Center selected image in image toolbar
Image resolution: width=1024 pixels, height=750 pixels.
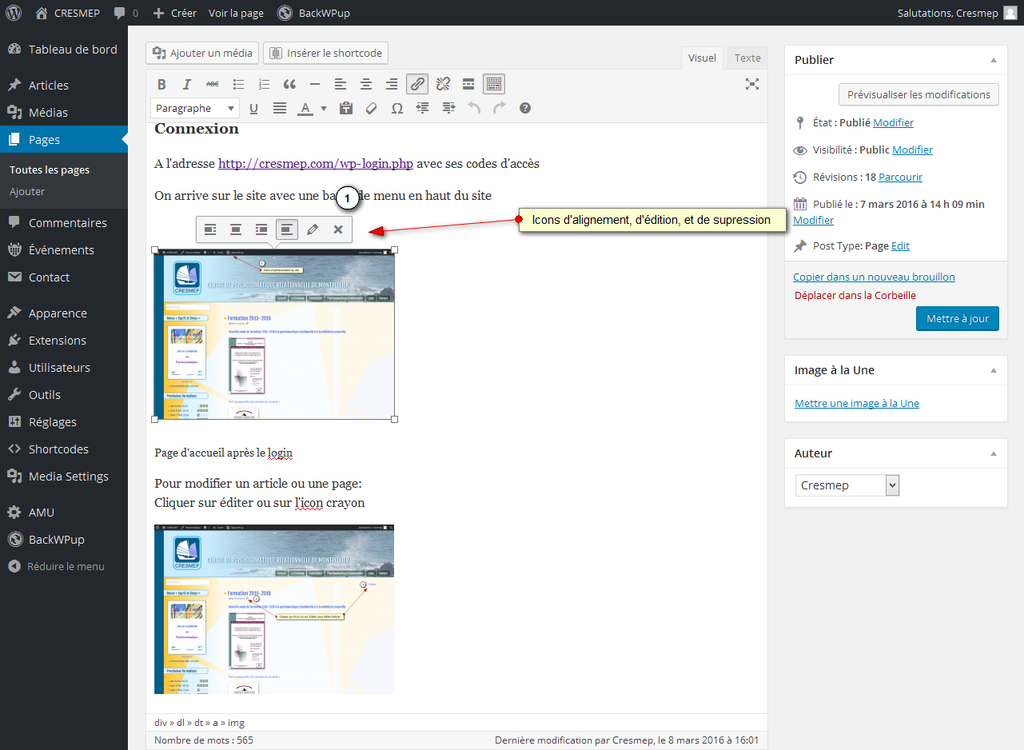(236, 229)
